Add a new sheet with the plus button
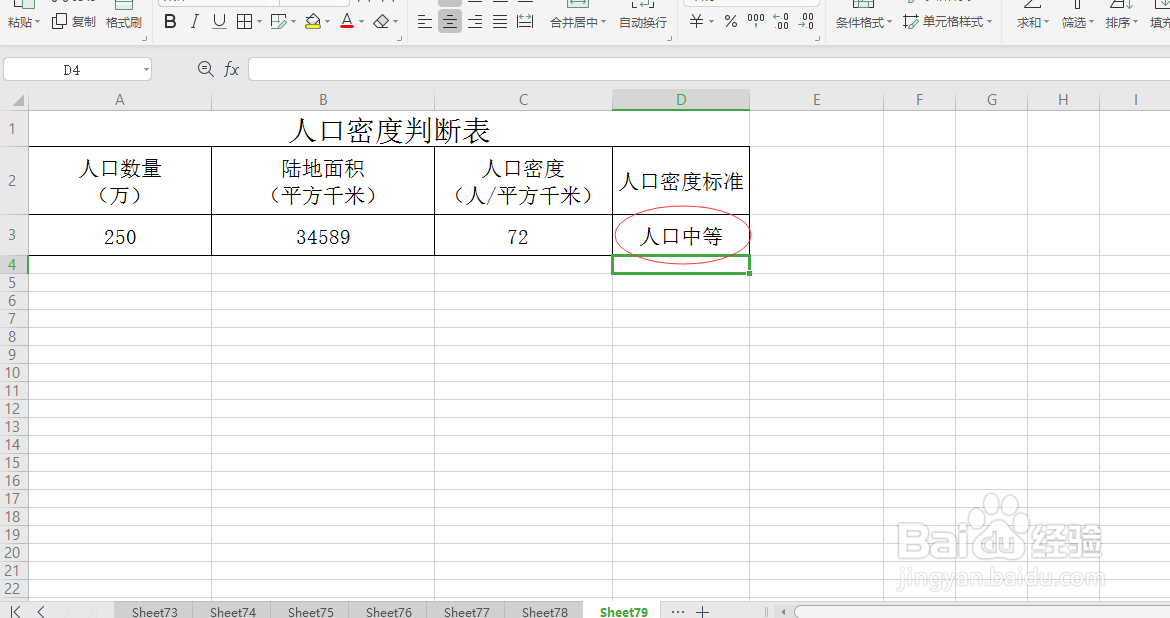Image resolution: width=1170 pixels, height=618 pixels. pos(702,611)
